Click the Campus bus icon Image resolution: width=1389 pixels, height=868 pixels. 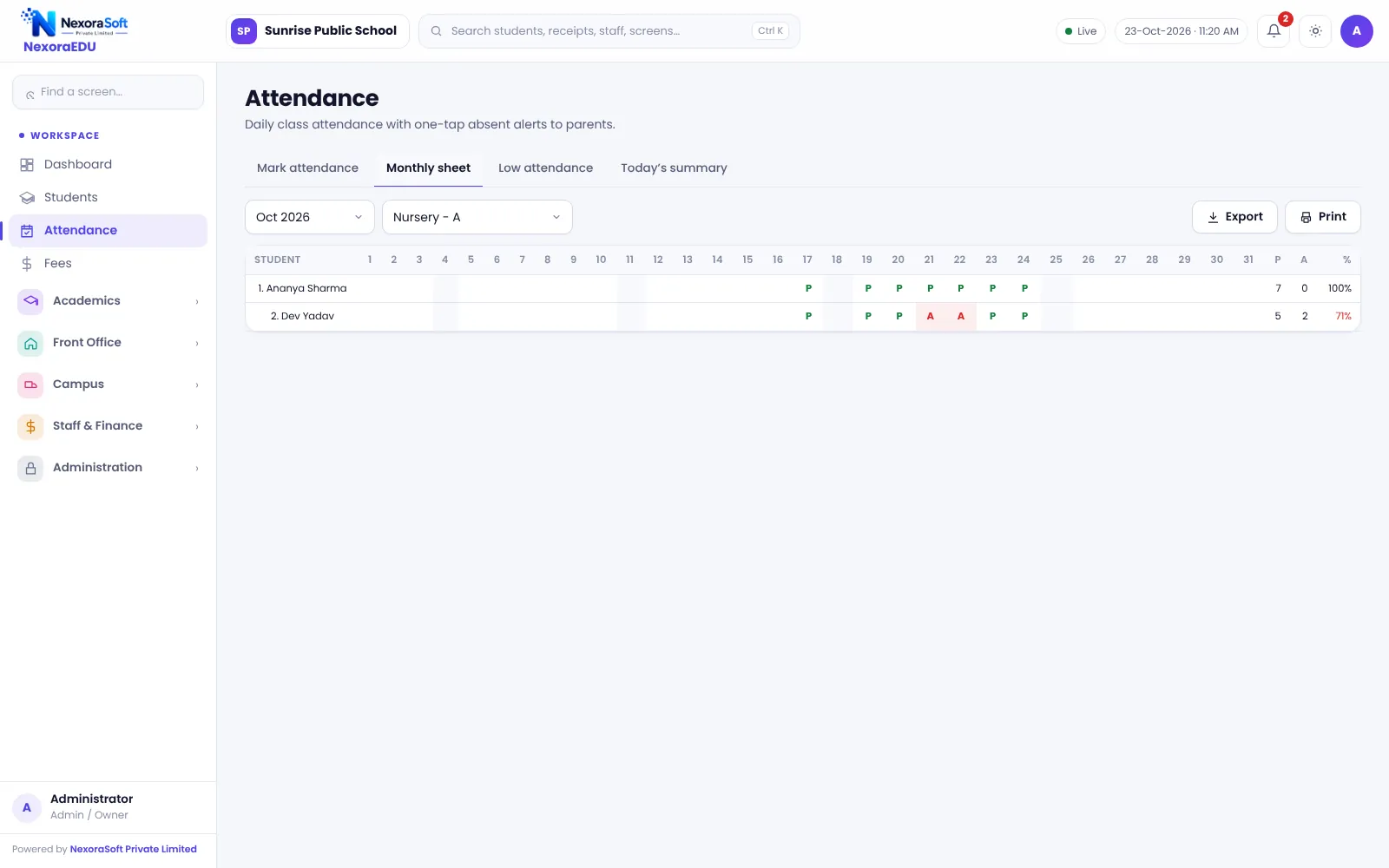[x=30, y=385]
